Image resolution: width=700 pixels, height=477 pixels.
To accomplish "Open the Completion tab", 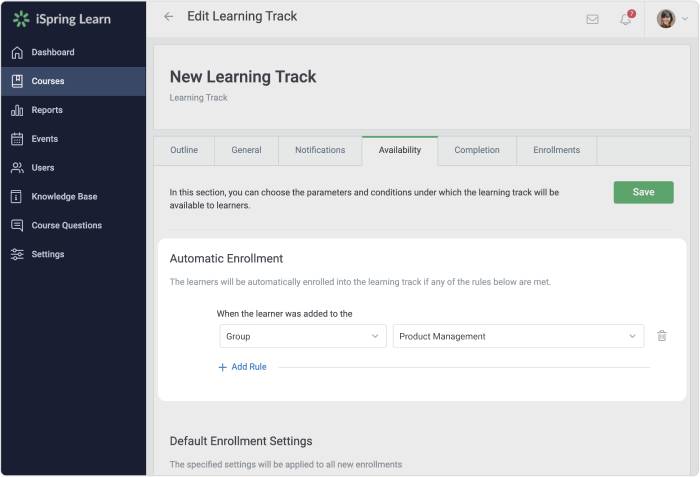I will click(x=477, y=150).
